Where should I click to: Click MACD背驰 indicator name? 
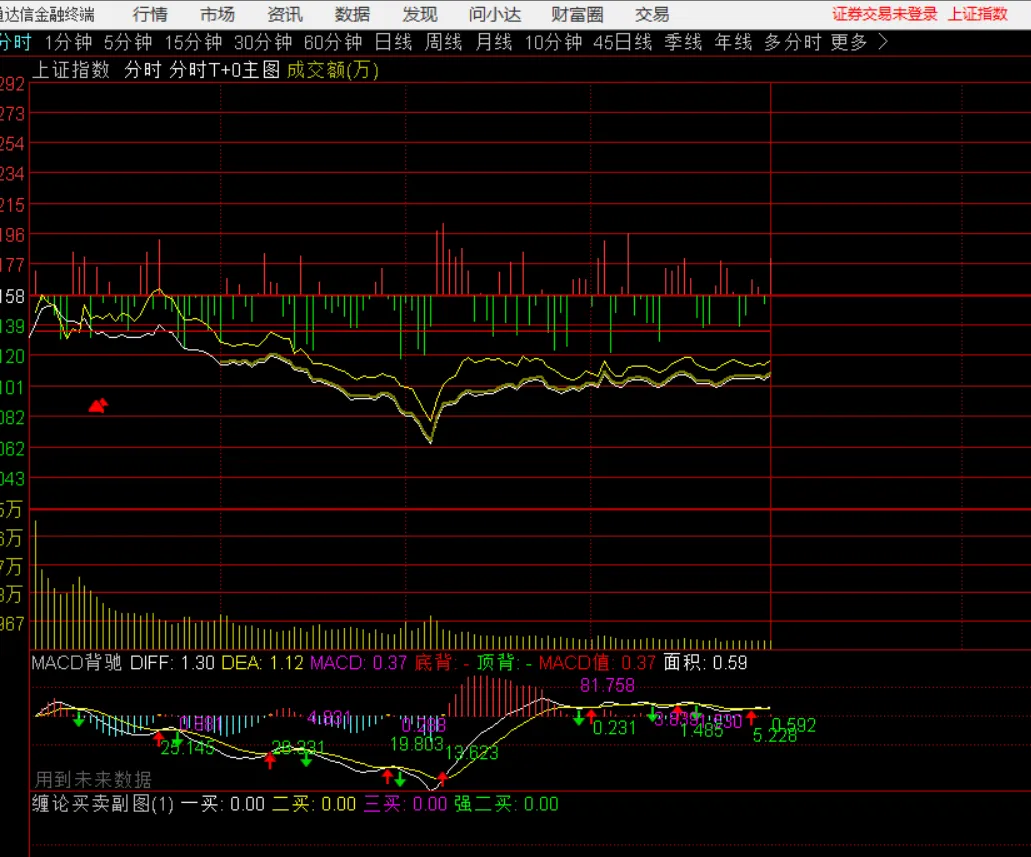[x=76, y=662]
